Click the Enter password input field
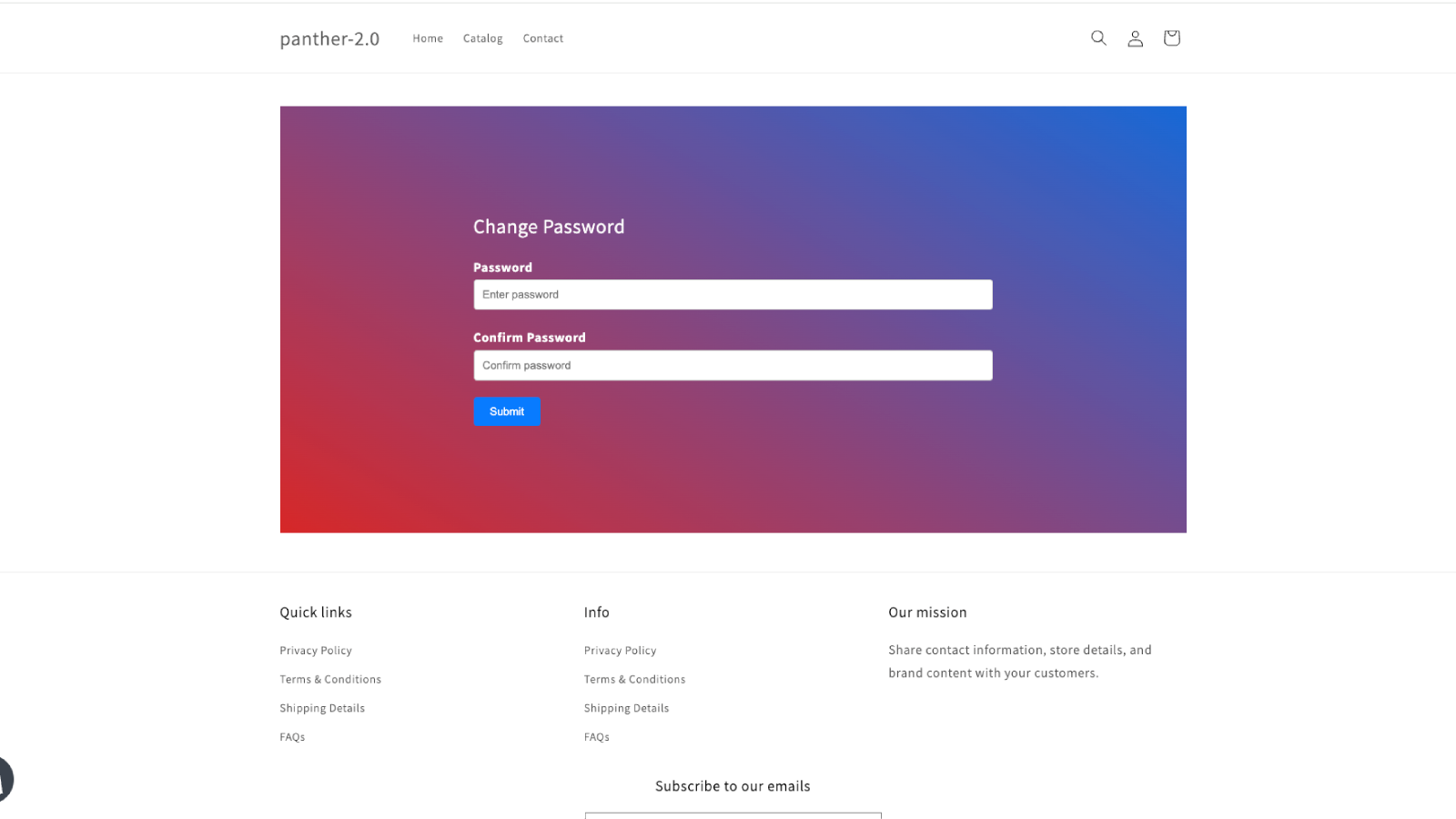This screenshot has width=1456, height=819. (733, 294)
